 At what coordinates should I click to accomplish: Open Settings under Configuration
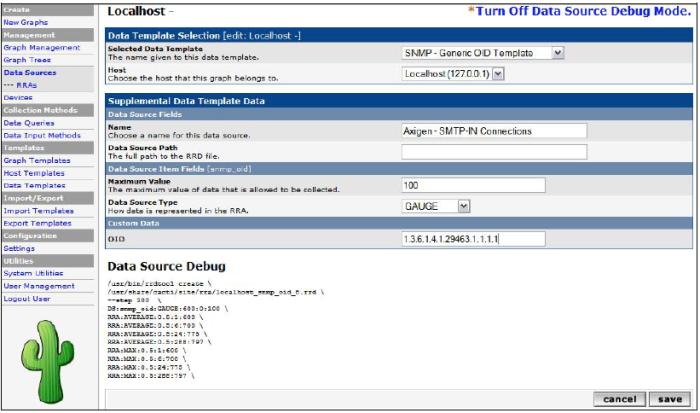(19, 248)
